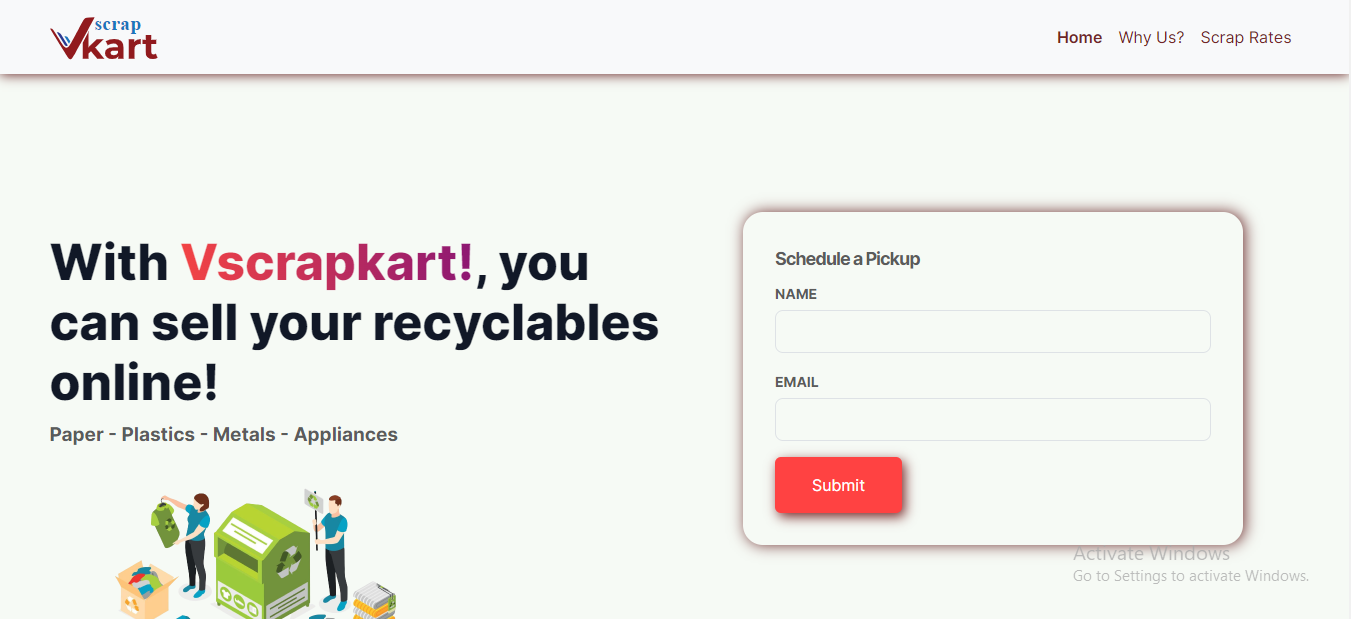The width and height of the screenshot is (1351, 619).
Task: Focus the Name input field
Action: coord(992,331)
